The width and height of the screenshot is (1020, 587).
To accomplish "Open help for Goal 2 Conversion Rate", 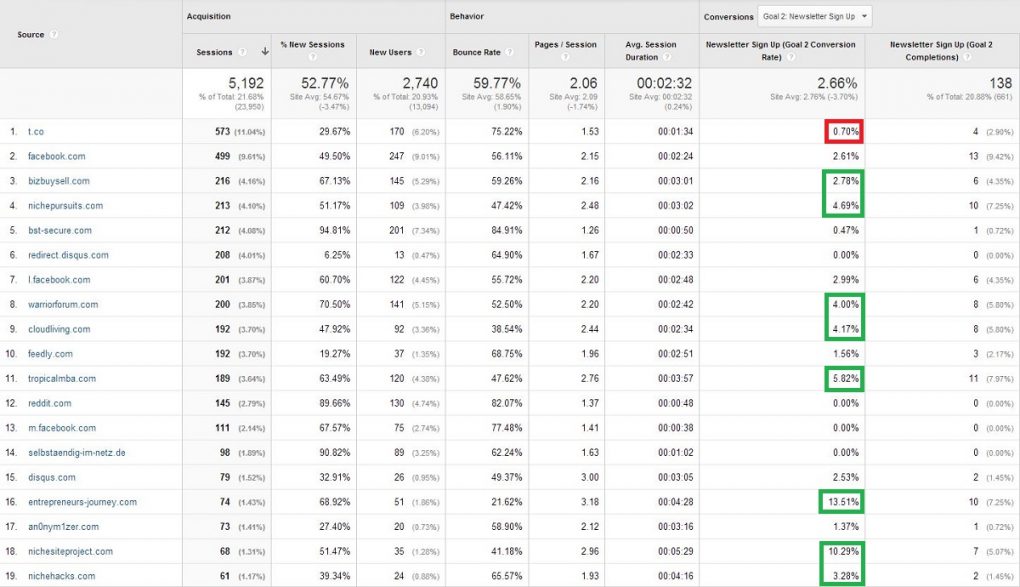I will coord(791,57).
